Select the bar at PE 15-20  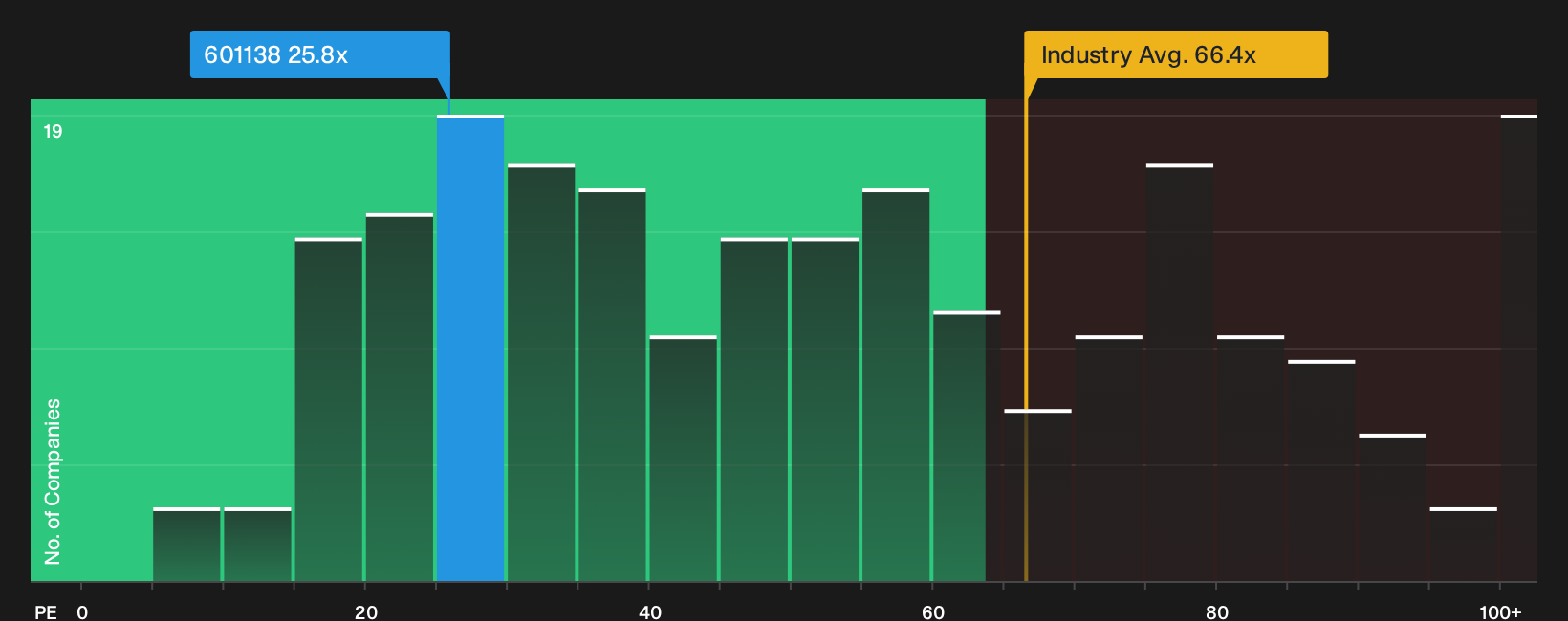click(x=329, y=410)
